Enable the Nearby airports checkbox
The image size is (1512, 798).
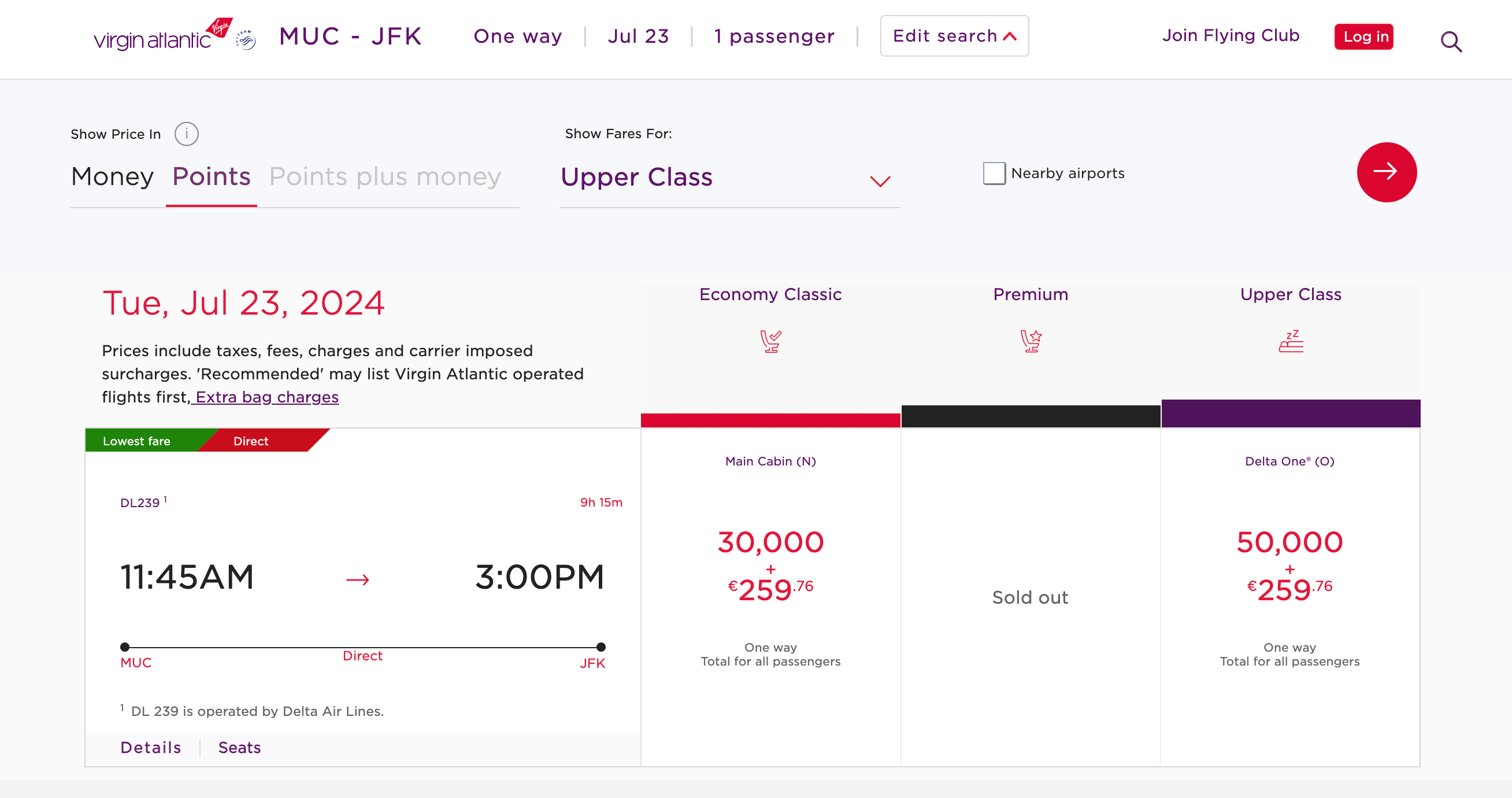point(993,174)
